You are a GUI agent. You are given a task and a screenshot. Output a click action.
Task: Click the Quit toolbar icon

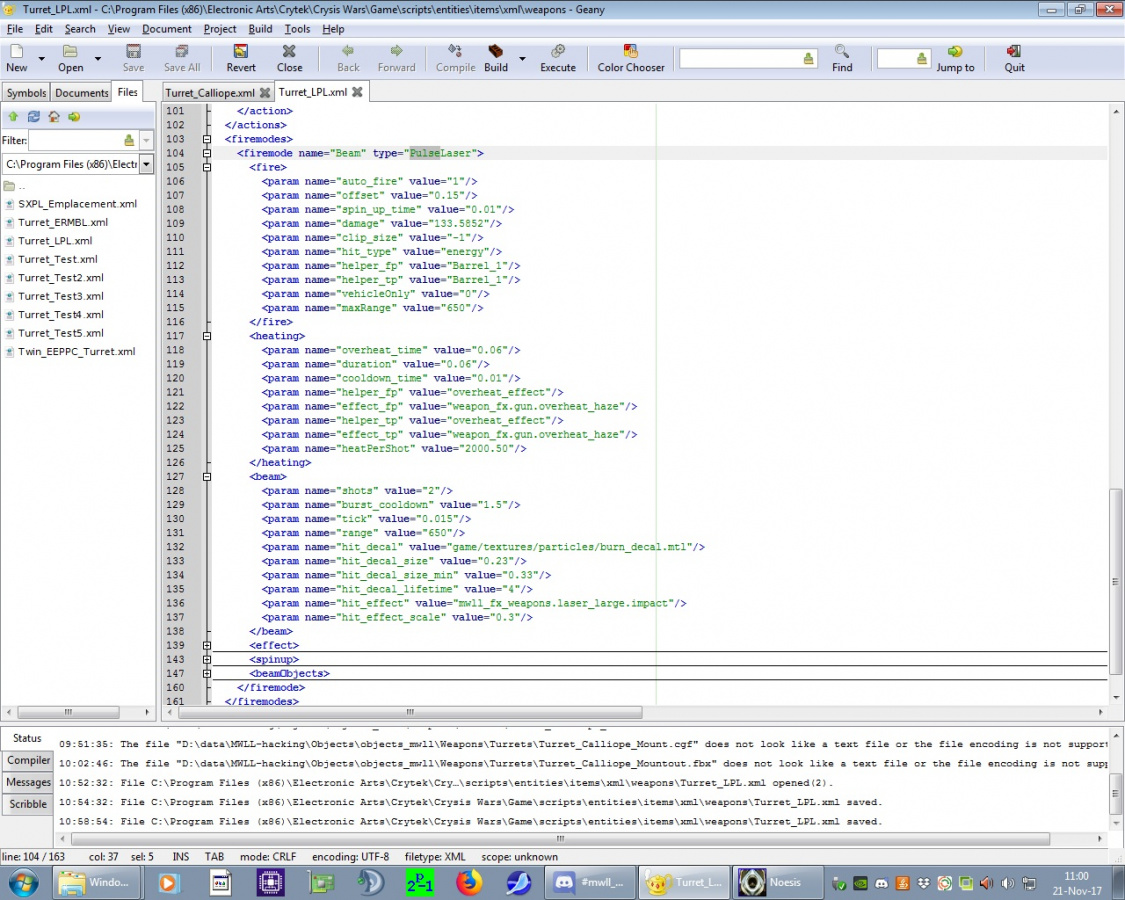(x=1014, y=52)
